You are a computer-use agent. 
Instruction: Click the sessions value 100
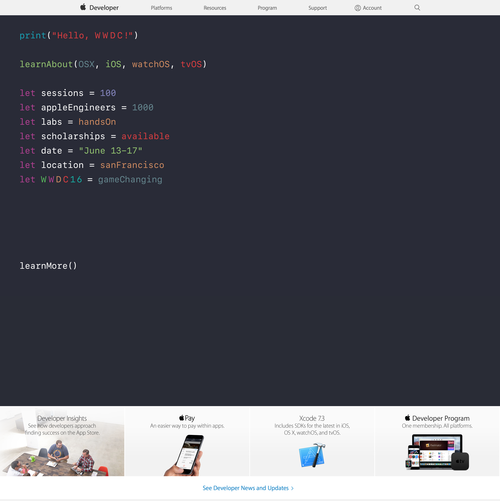click(x=108, y=93)
